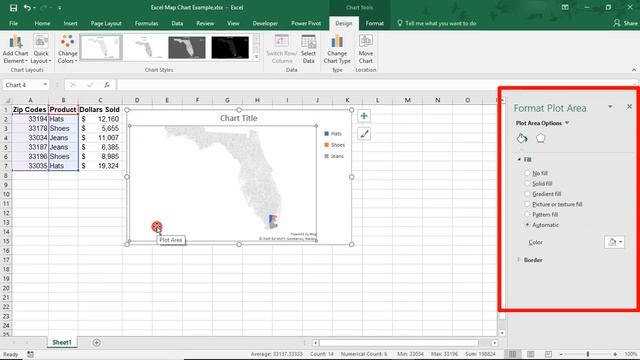Select Fill & Line bucket icon

click(522, 138)
